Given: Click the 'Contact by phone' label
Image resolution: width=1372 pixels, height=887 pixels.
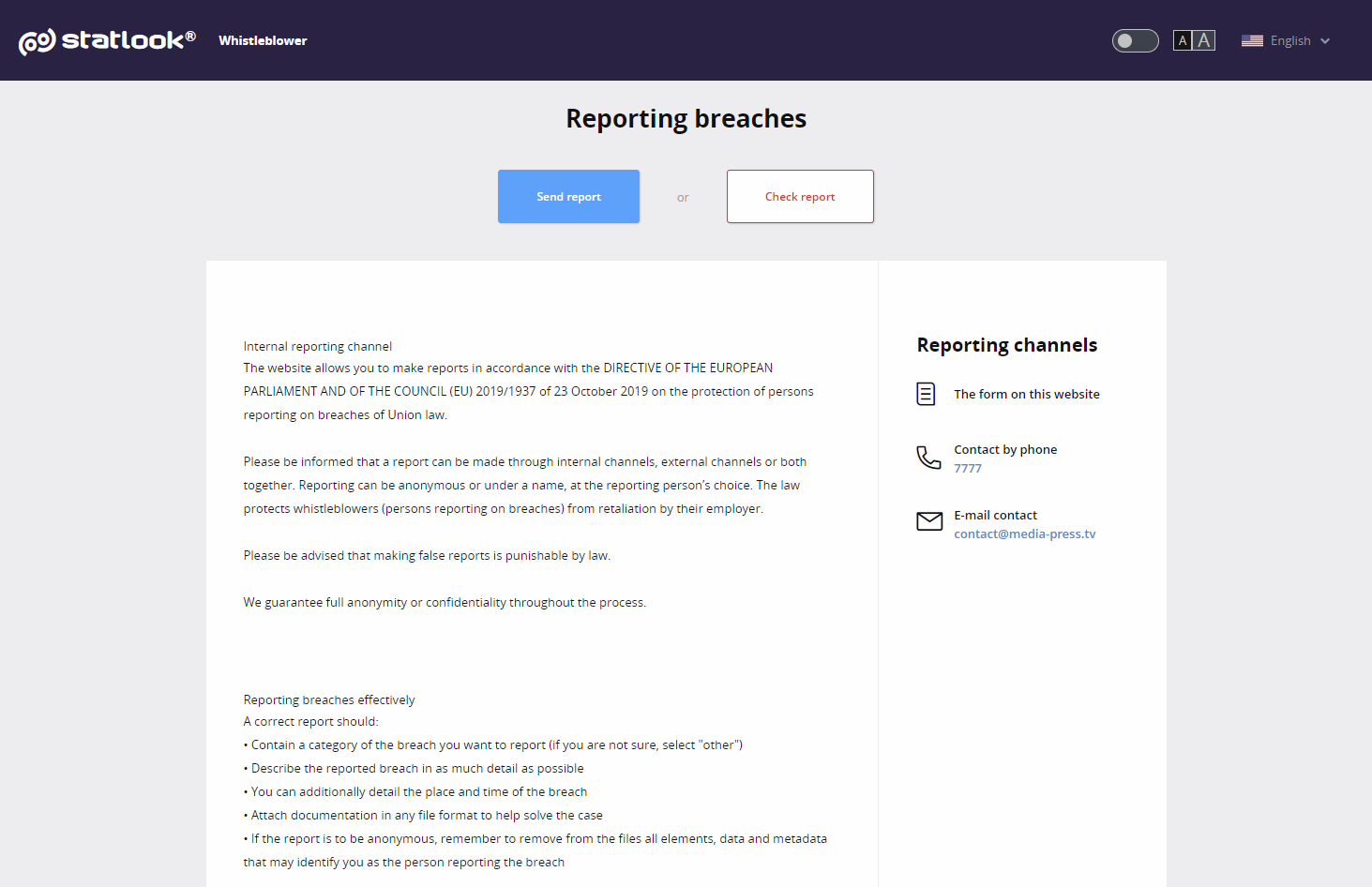Looking at the screenshot, I should (1005, 449).
